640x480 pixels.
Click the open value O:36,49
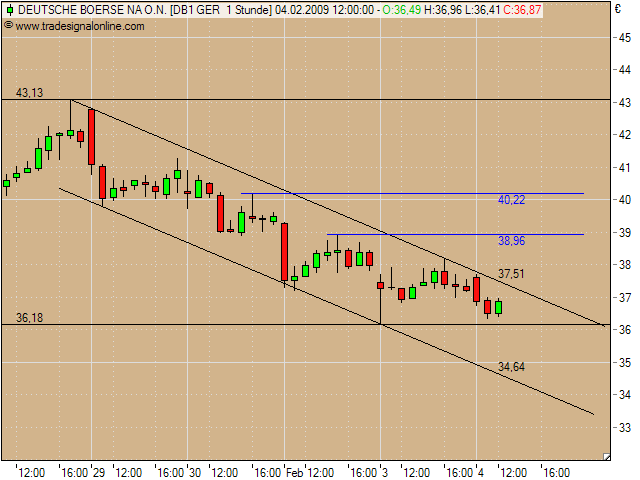coord(402,10)
